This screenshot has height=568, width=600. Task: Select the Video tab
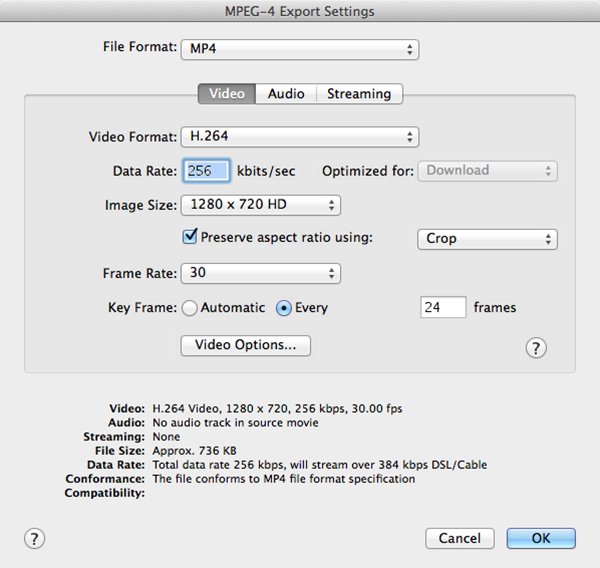coord(226,94)
